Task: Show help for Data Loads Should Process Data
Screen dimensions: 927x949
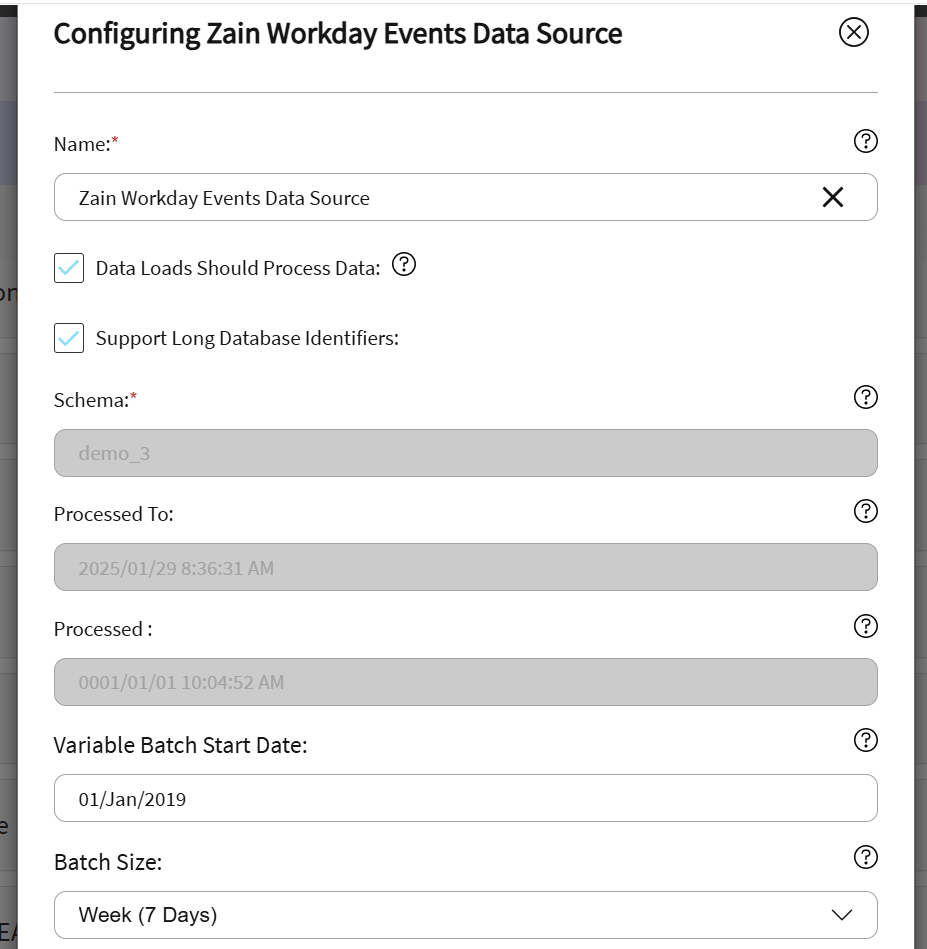Action: 403,265
